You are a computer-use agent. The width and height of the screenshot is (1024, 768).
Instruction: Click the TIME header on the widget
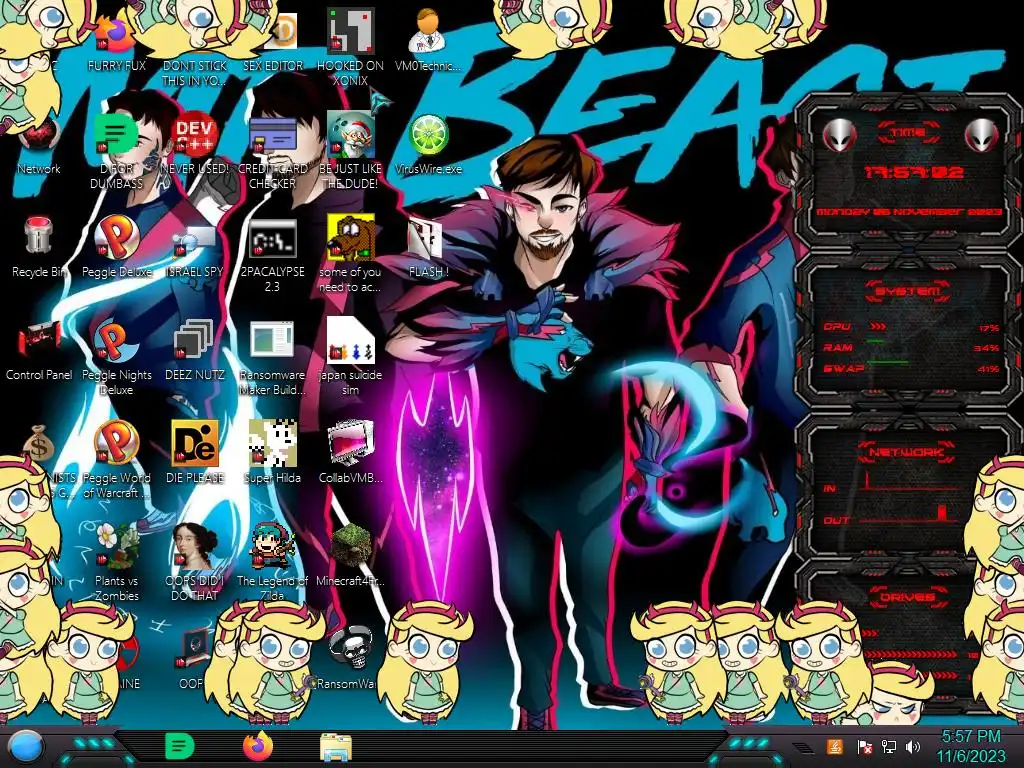[908, 133]
